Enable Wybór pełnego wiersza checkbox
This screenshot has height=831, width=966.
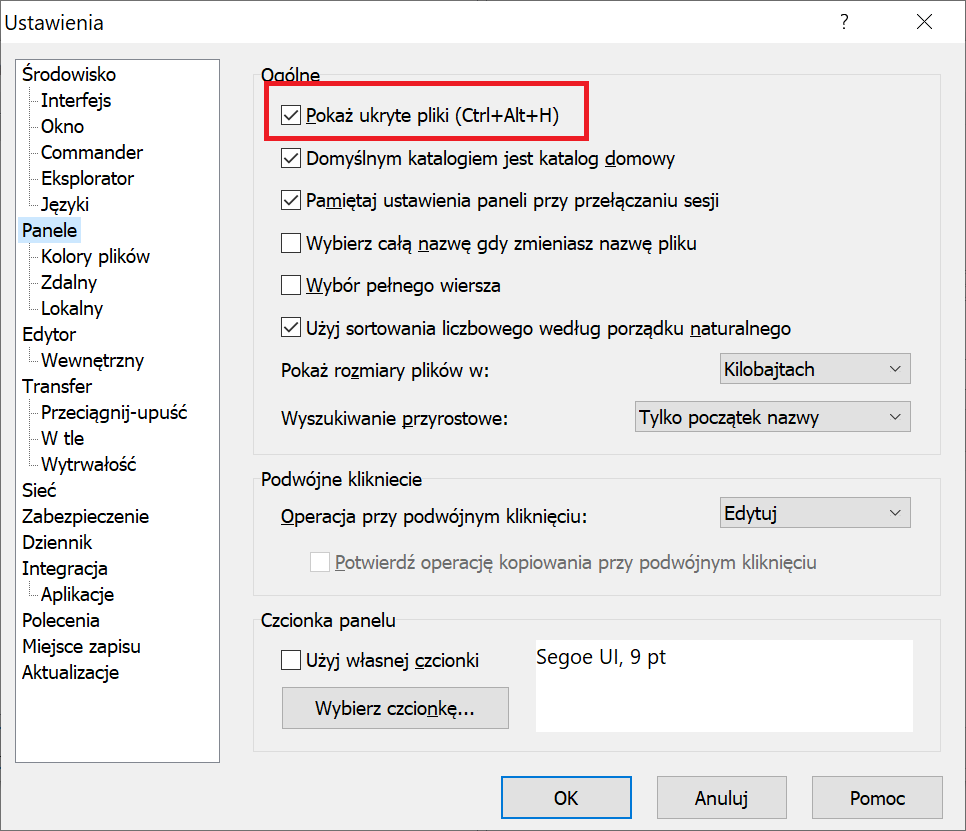[x=291, y=285]
